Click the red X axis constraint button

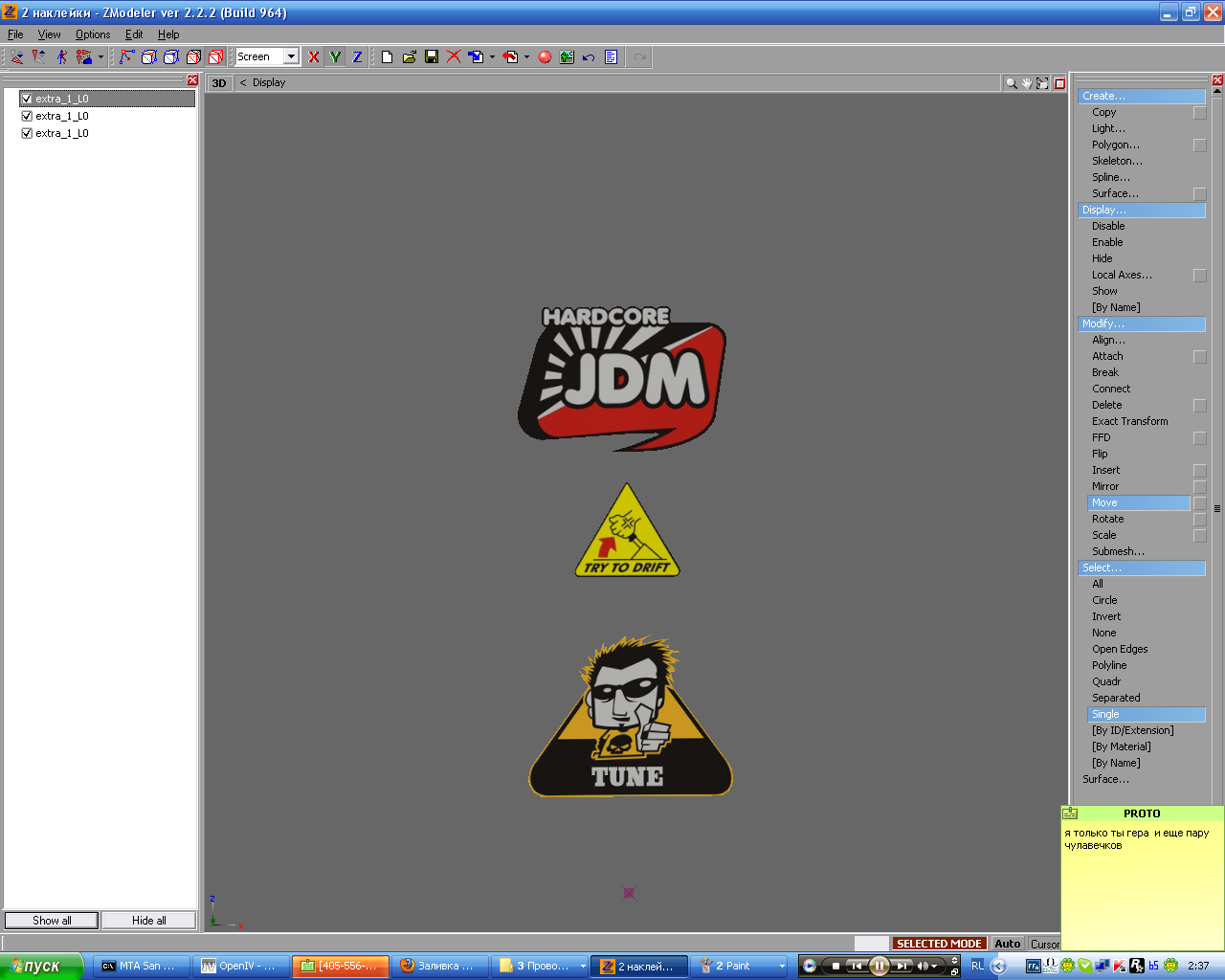[x=314, y=57]
